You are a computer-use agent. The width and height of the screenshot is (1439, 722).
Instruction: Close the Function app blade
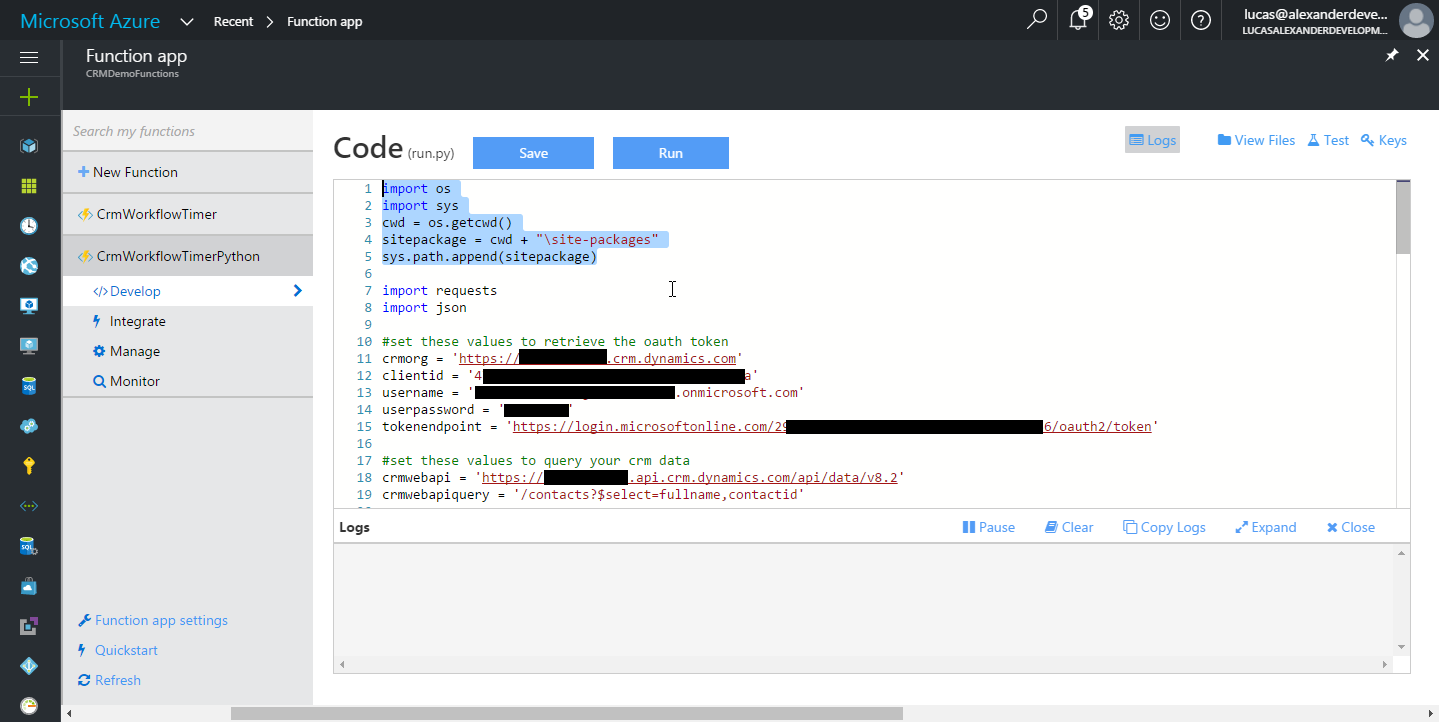pyautogui.click(x=1423, y=56)
